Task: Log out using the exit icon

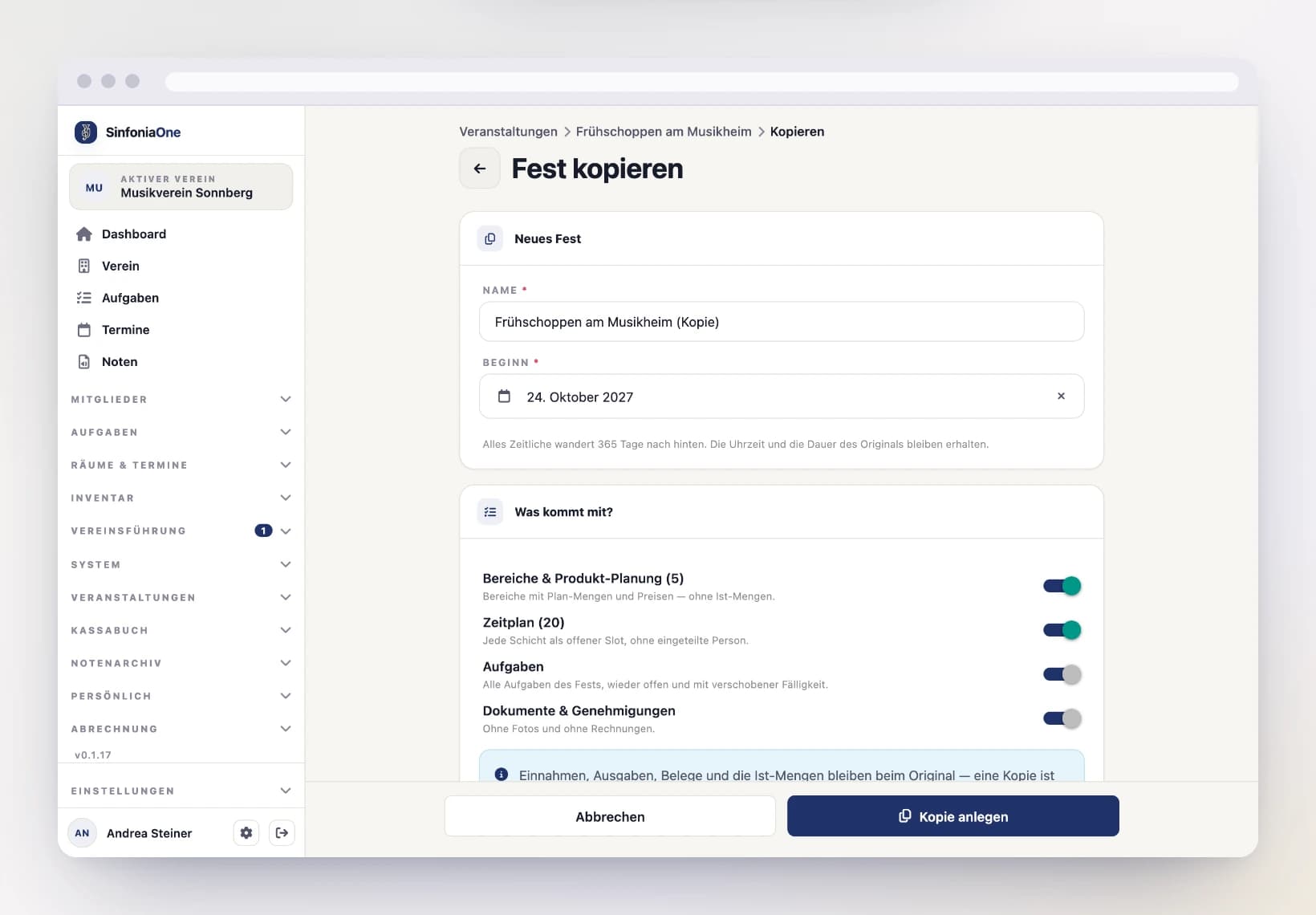Action: click(282, 833)
